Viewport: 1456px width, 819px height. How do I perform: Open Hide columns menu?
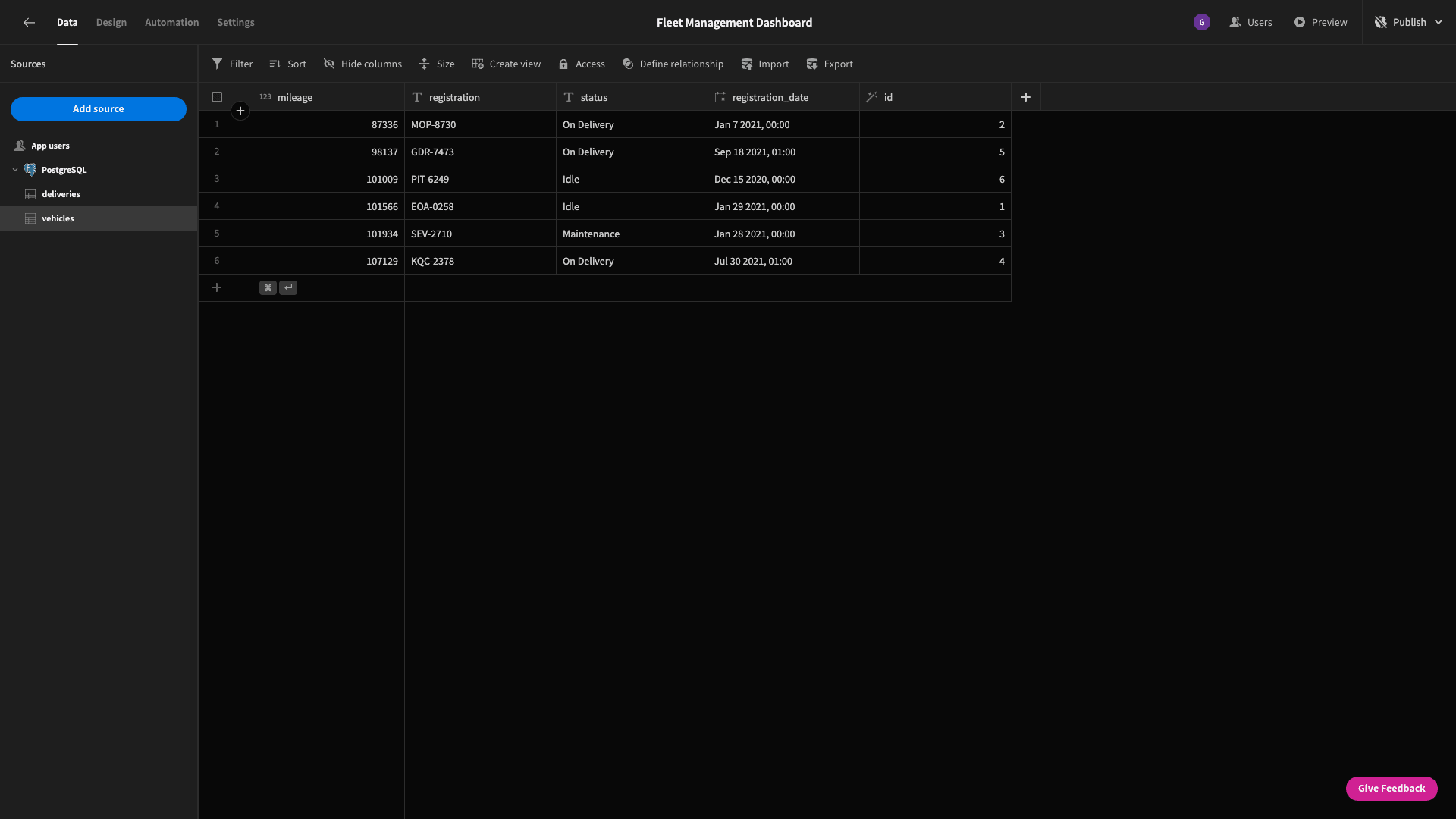(362, 64)
